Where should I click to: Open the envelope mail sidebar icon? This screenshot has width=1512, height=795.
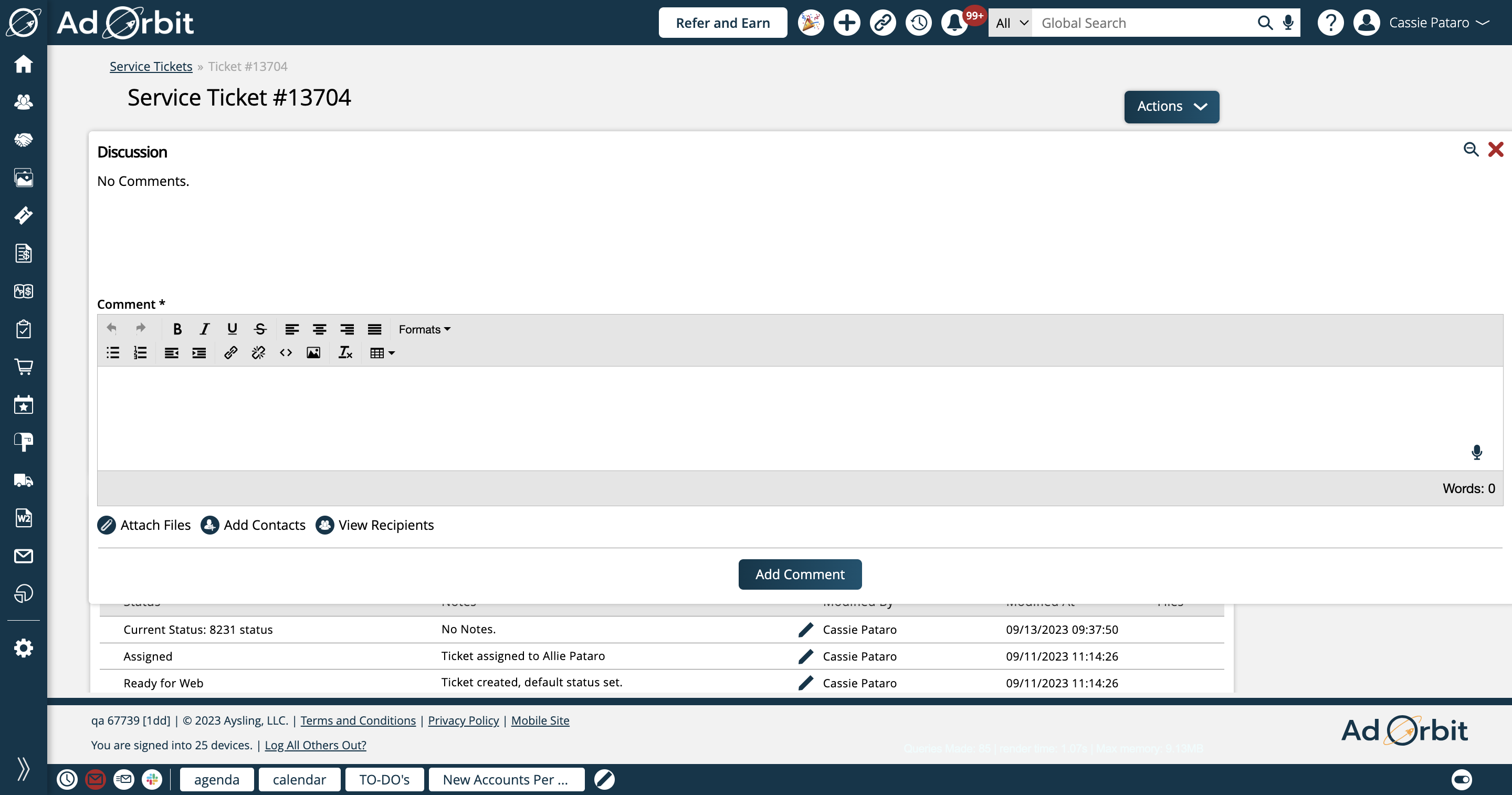24,556
